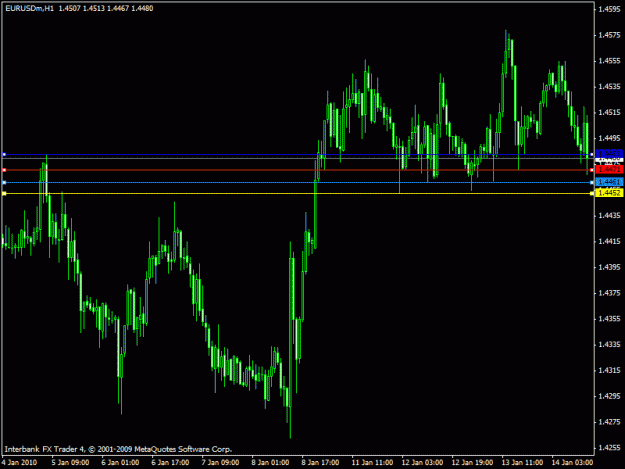Click the OHLC values 1.4507 1.4513 1.4467 1.4480
This screenshot has width=625, height=469.
point(106,8)
